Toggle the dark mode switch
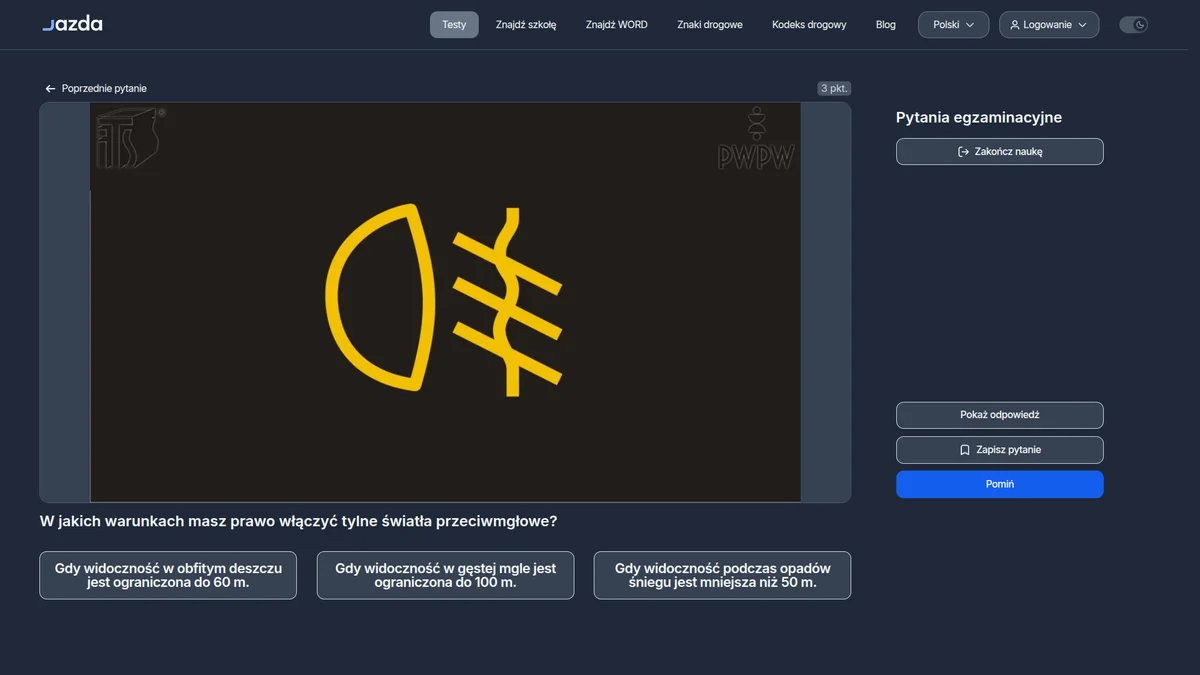This screenshot has height=675, width=1200. pyautogui.click(x=1134, y=25)
